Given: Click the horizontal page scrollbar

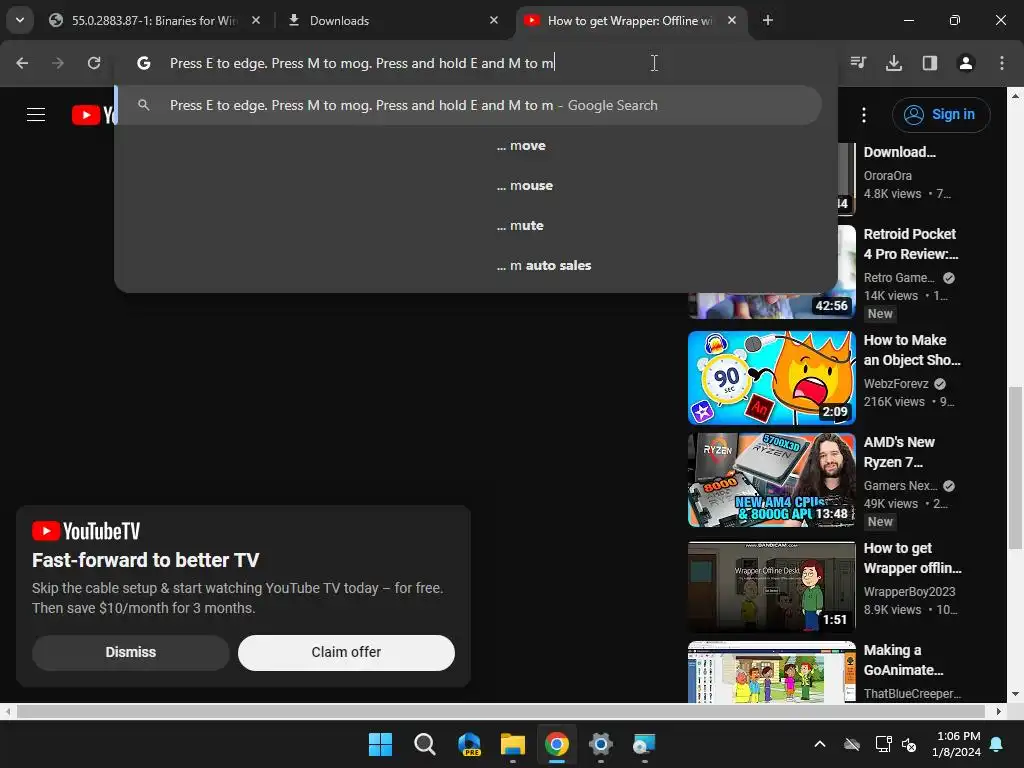Looking at the screenshot, I should pos(502,711).
